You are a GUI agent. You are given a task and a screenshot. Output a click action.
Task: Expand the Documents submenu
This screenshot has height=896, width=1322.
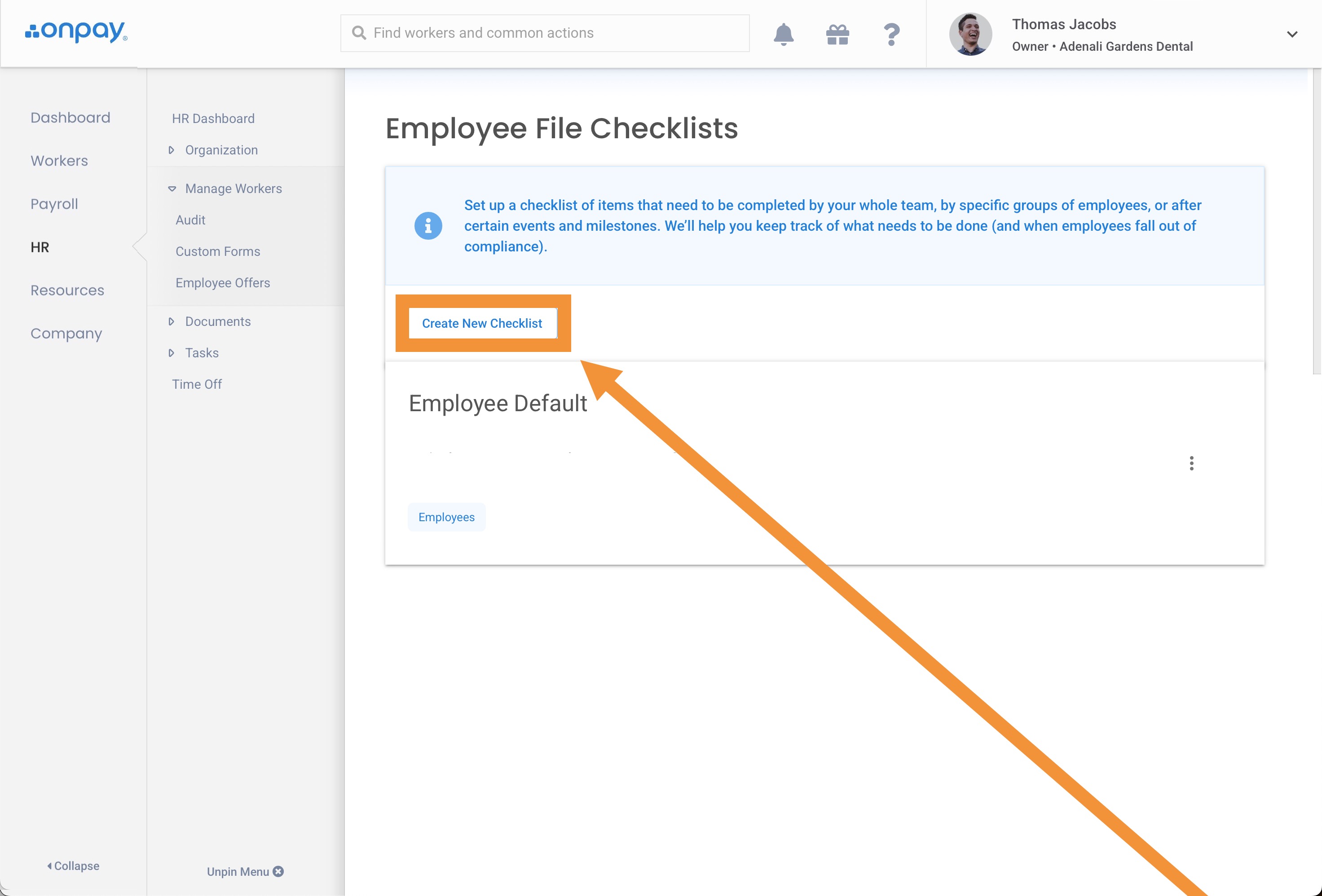point(171,322)
